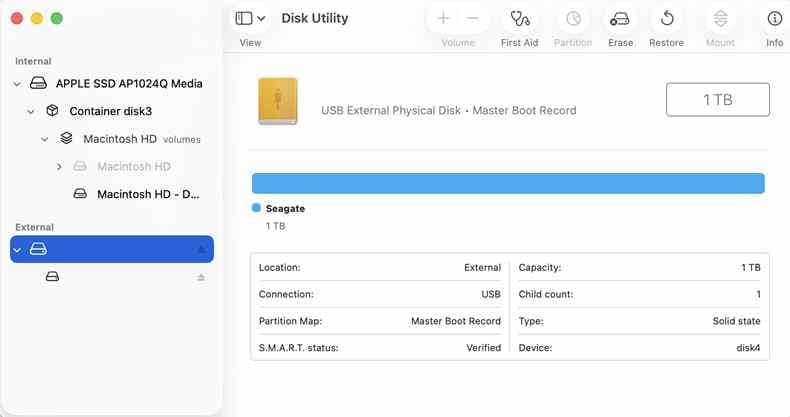The width and height of the screenshot is (790, 417).
Task: Click the blue Seagate legend dot
Action: pyautogui.click(x=256, y=207)
